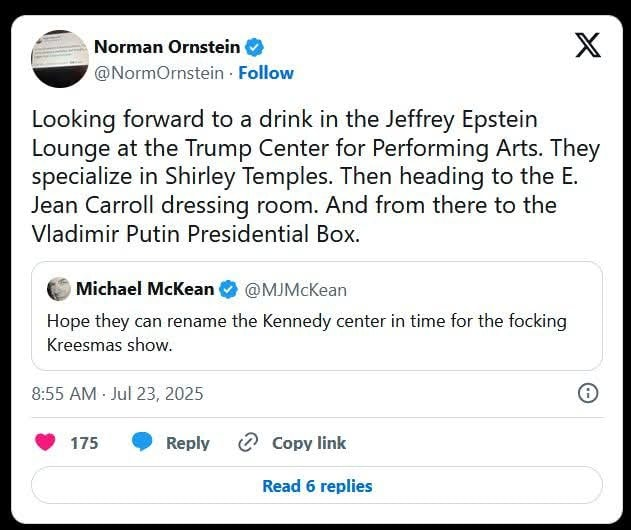Open the 8:55 AM Jul 23, 2025 timestamp
This screenshot has width=631, height=530.
tap(118, 394)
